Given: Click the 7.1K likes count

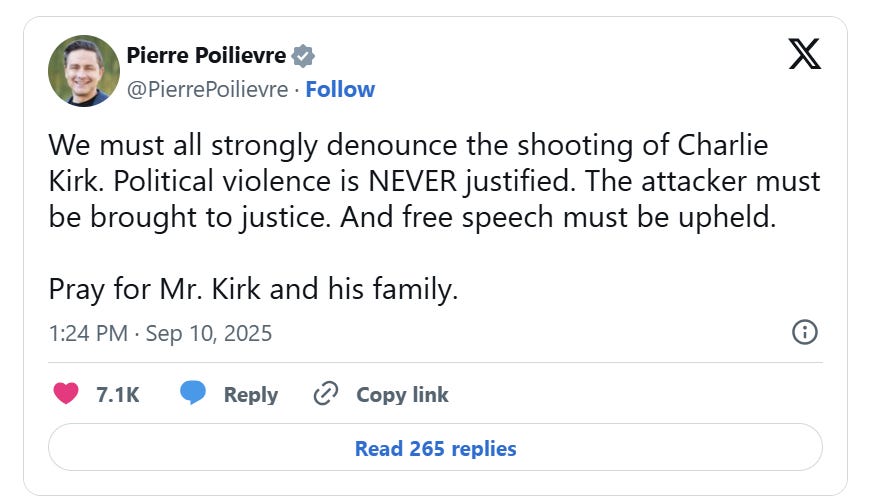Looking at the screenshot, I should 117,395.
